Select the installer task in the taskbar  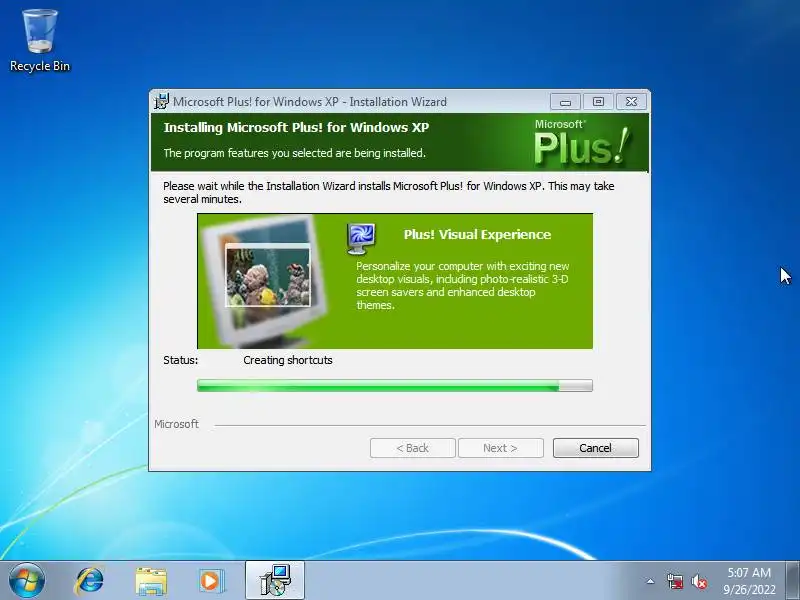[275, 580]
